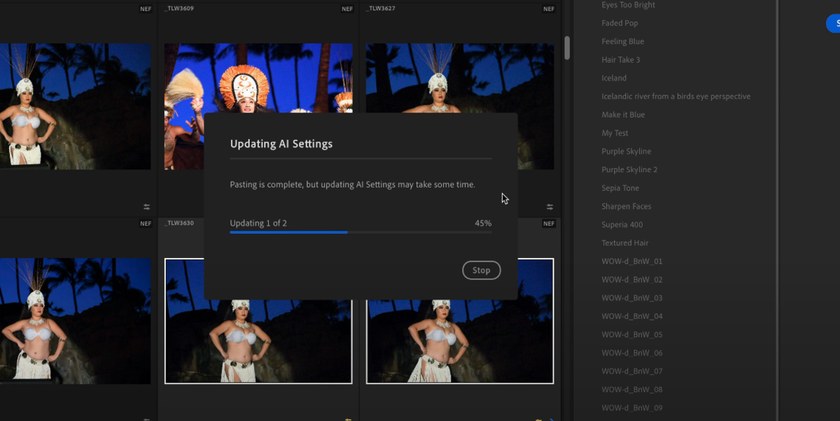Apply the WOW-d_BnW_05 preset

[x=632, y=334]
